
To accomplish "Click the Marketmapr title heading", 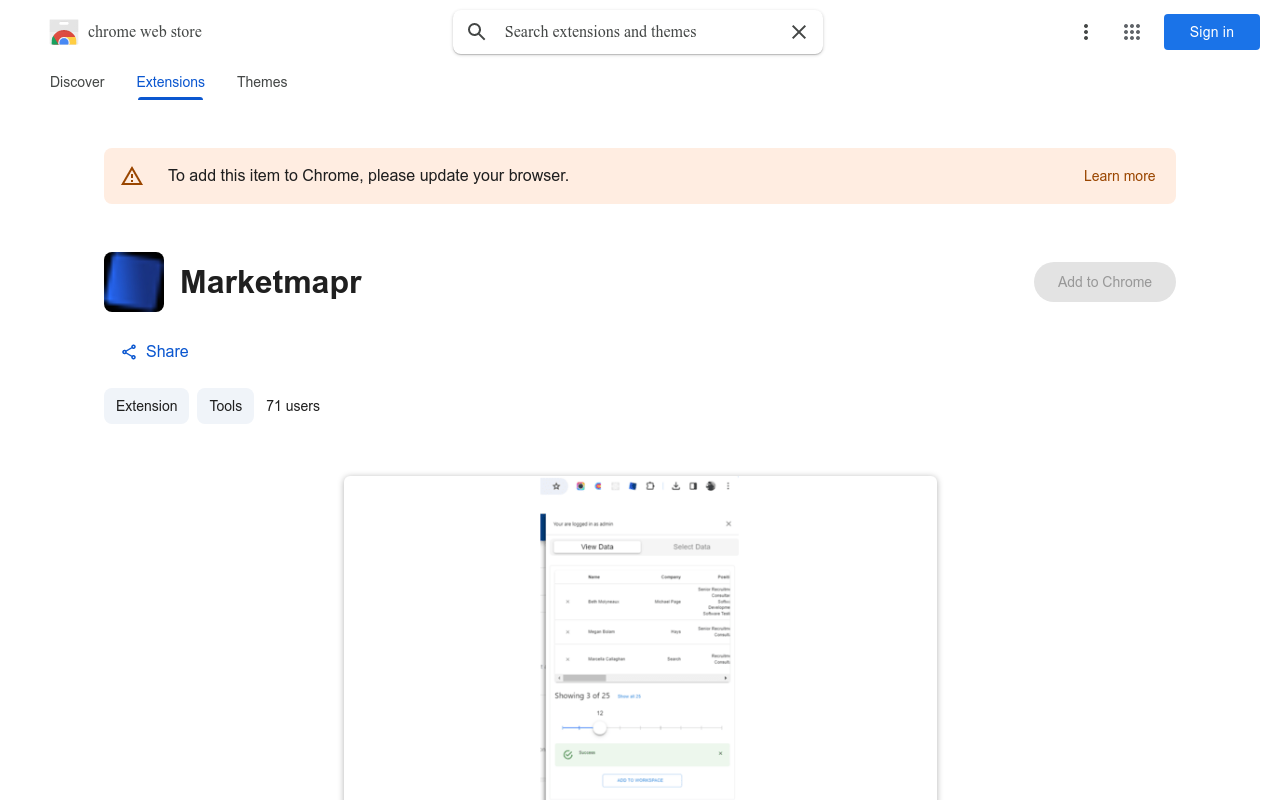I will 271,282.
